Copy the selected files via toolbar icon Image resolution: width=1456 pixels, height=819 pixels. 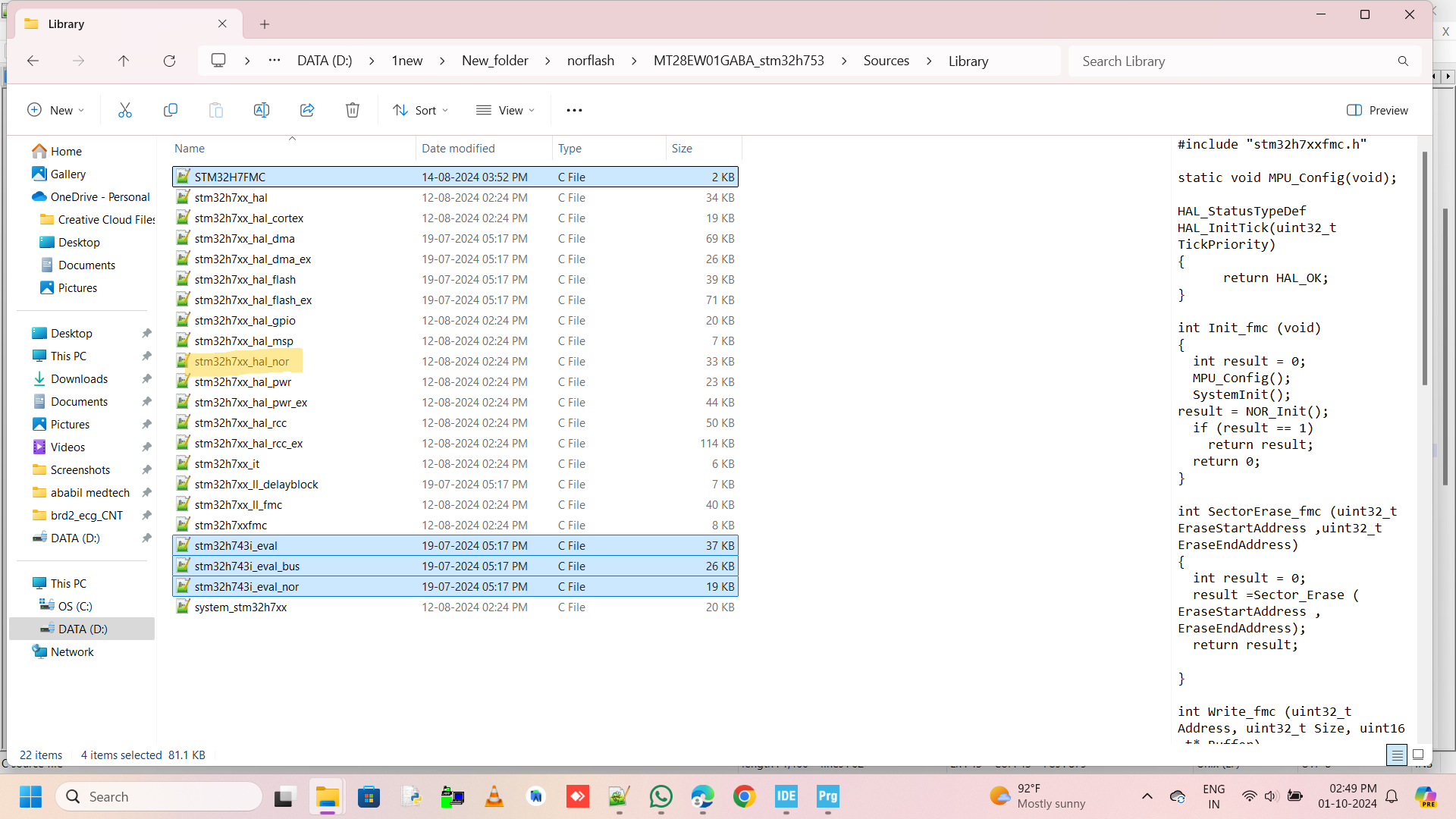coord(171,110)
